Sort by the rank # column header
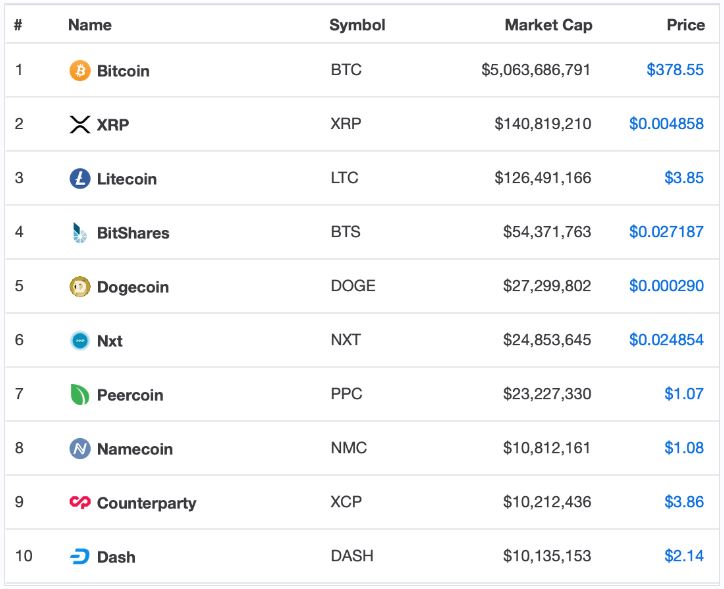The image size is (724, 589). point(19,25)
